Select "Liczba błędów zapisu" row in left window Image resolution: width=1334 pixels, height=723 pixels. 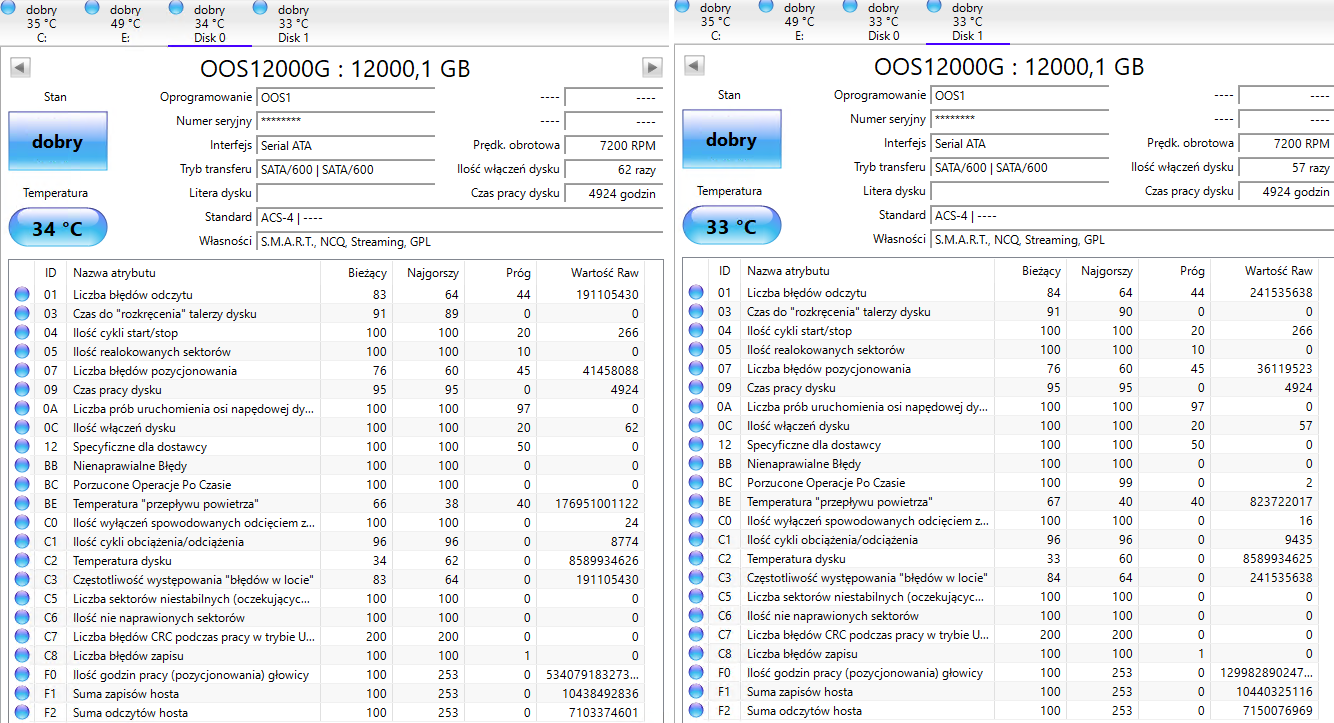pos(127,656)
